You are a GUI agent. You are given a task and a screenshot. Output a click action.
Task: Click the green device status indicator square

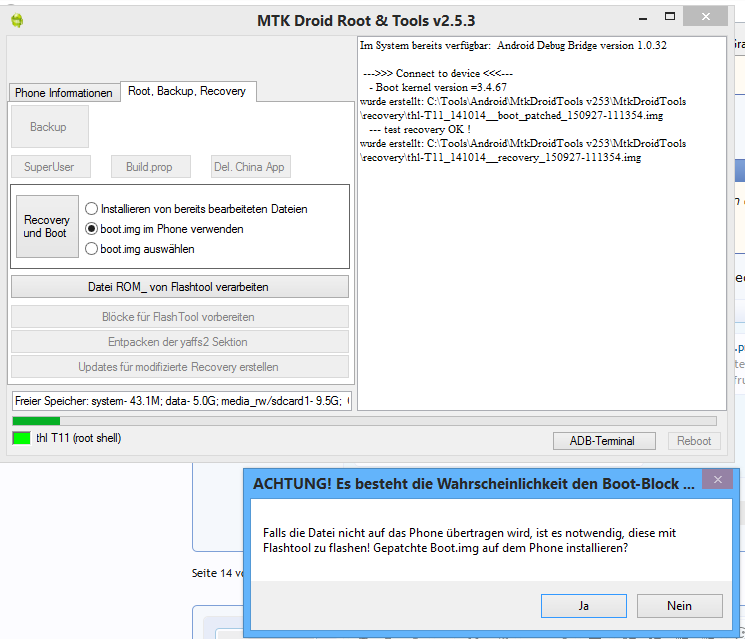[x=20, y=438]
